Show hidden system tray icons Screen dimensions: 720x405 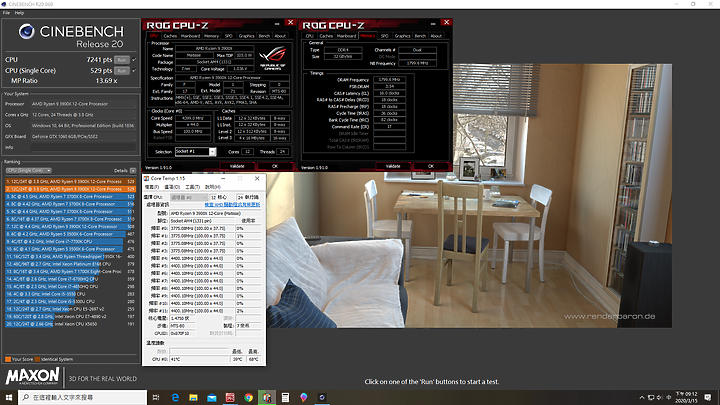pos(641,397)
